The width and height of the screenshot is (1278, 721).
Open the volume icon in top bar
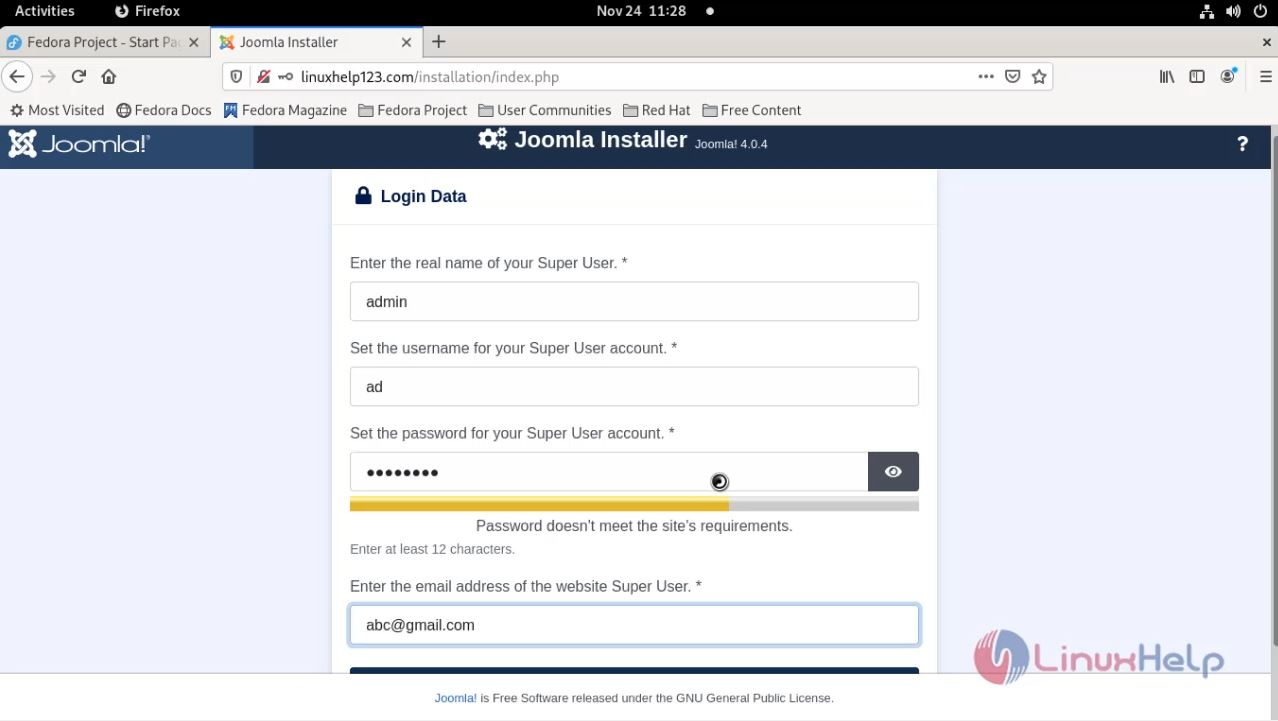coord(1233,11)
